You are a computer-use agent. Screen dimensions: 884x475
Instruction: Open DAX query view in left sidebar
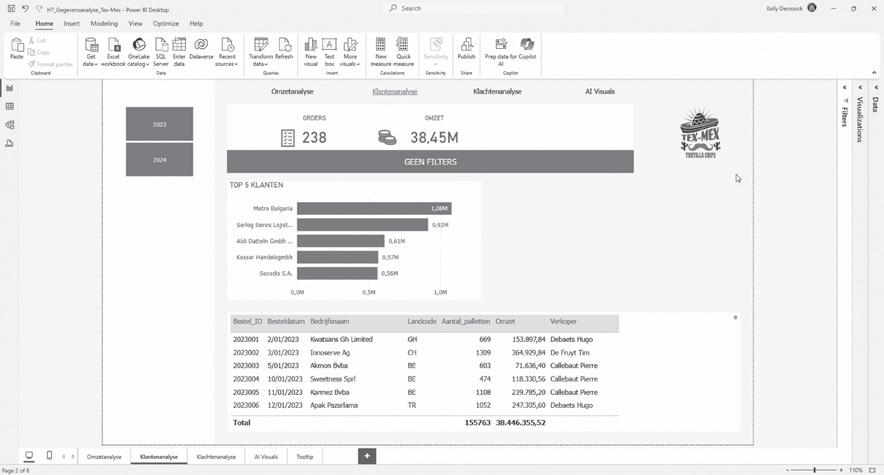pos(10,144)
